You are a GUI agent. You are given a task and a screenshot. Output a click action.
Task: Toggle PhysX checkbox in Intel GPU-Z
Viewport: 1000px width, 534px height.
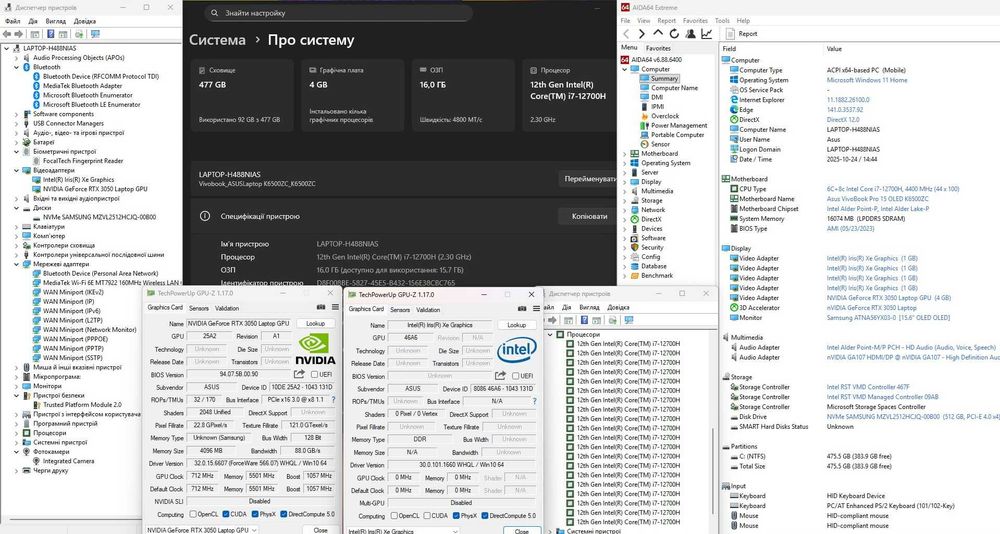[456, 515]
